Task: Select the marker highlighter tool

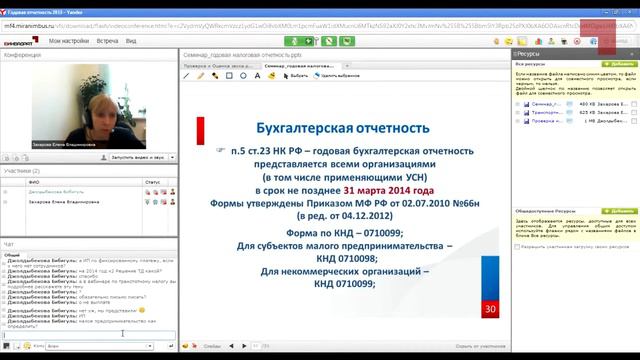Action: tap(215, 76)
